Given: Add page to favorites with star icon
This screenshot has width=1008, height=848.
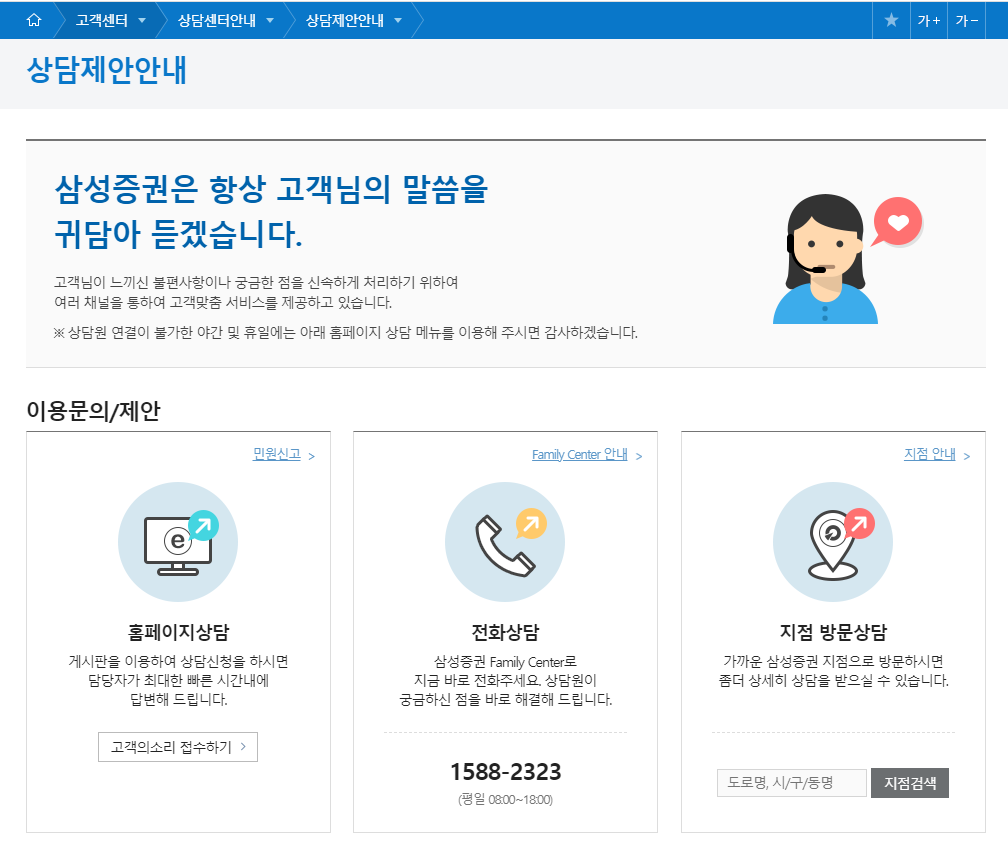Looking at the screenshot, I should (x=891, y=20).
